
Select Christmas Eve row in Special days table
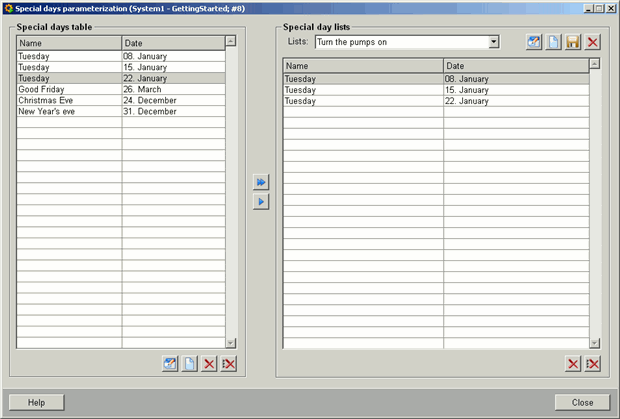tap(69, 100)
